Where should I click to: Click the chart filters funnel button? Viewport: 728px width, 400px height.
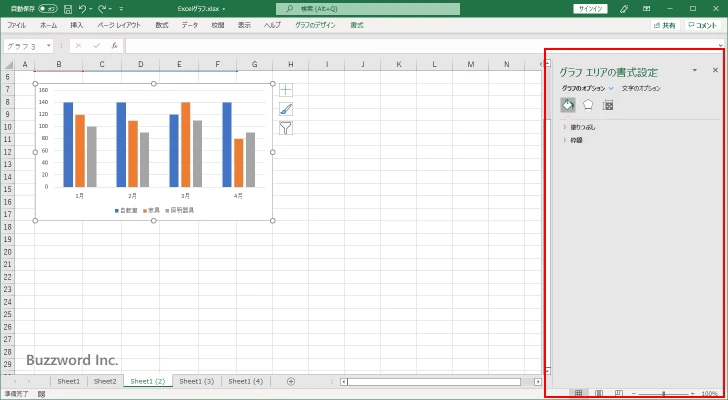point(286,128)
